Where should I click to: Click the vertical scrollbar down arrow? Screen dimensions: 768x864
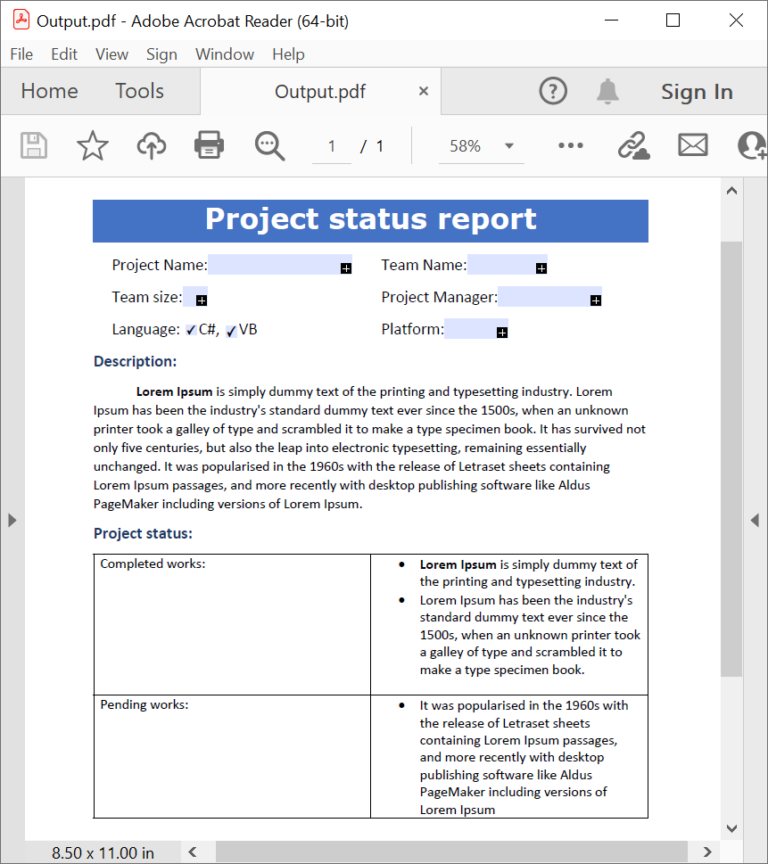point(731,828)
